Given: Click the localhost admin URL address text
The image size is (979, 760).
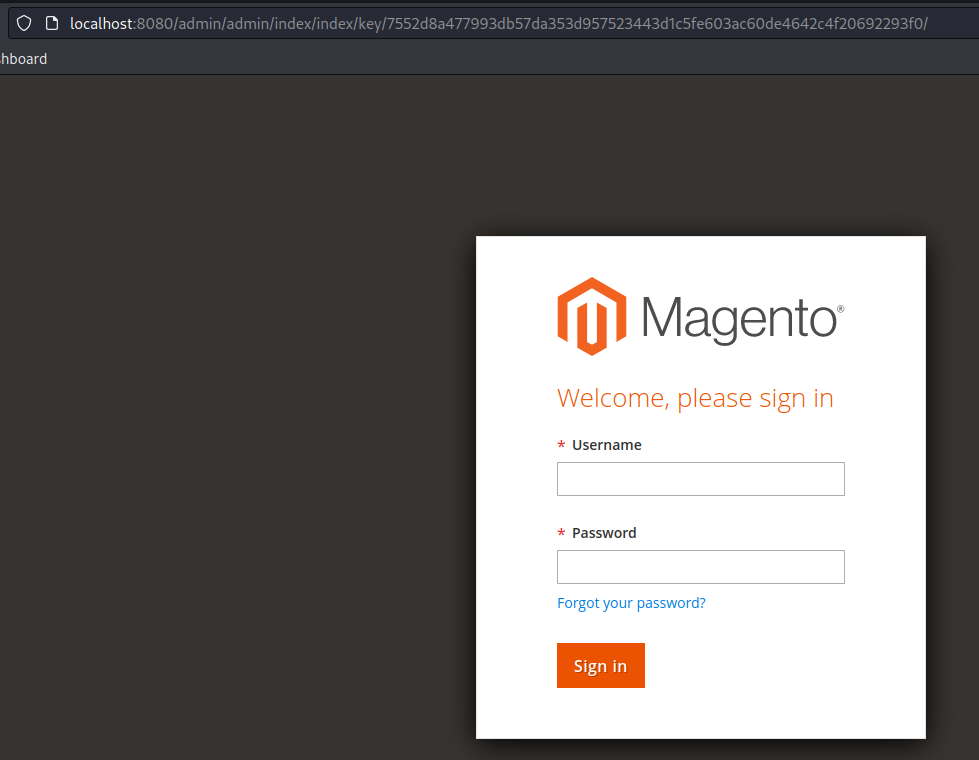Looking at the screenshot, I should [499, 24].
